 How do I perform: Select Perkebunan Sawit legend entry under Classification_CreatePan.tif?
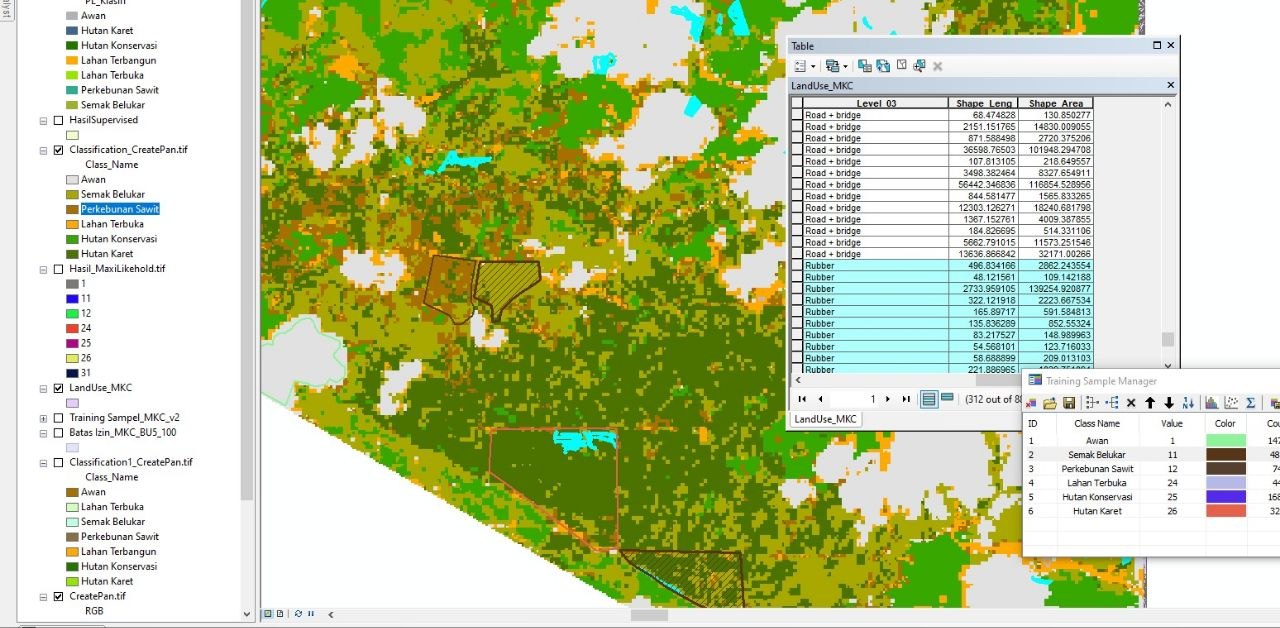(x=120, y=209)
